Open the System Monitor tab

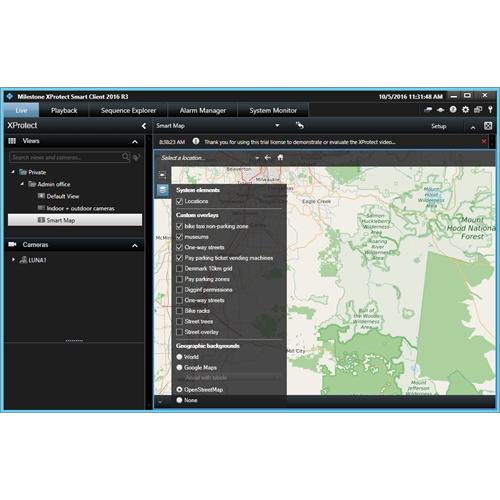click(273, 110)
